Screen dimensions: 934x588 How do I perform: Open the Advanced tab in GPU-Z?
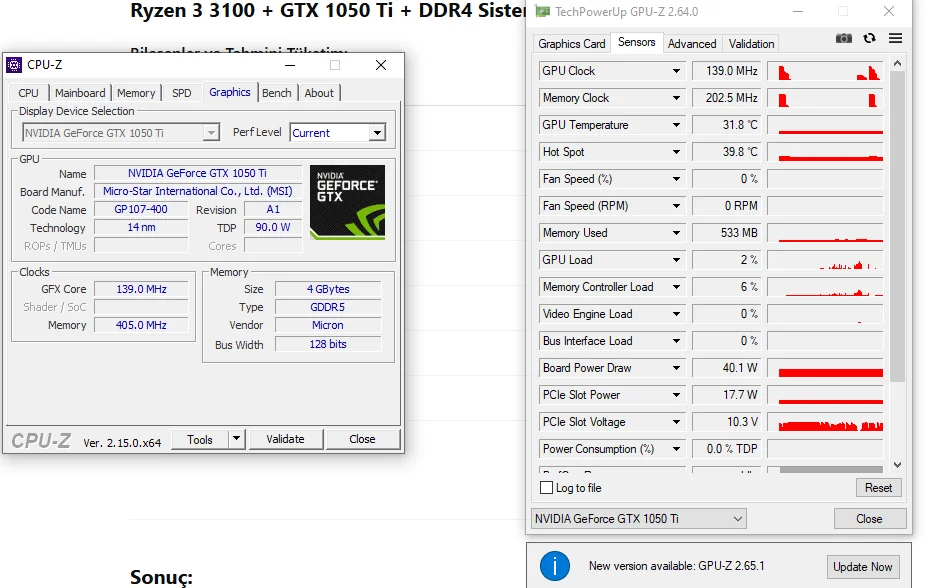click(692, 43)
